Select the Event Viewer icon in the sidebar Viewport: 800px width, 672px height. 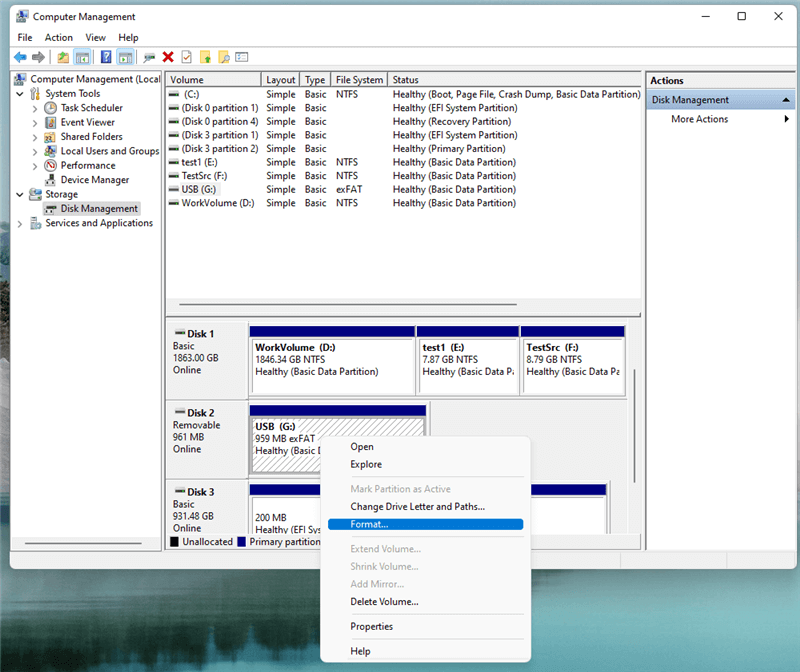point(50,121)
